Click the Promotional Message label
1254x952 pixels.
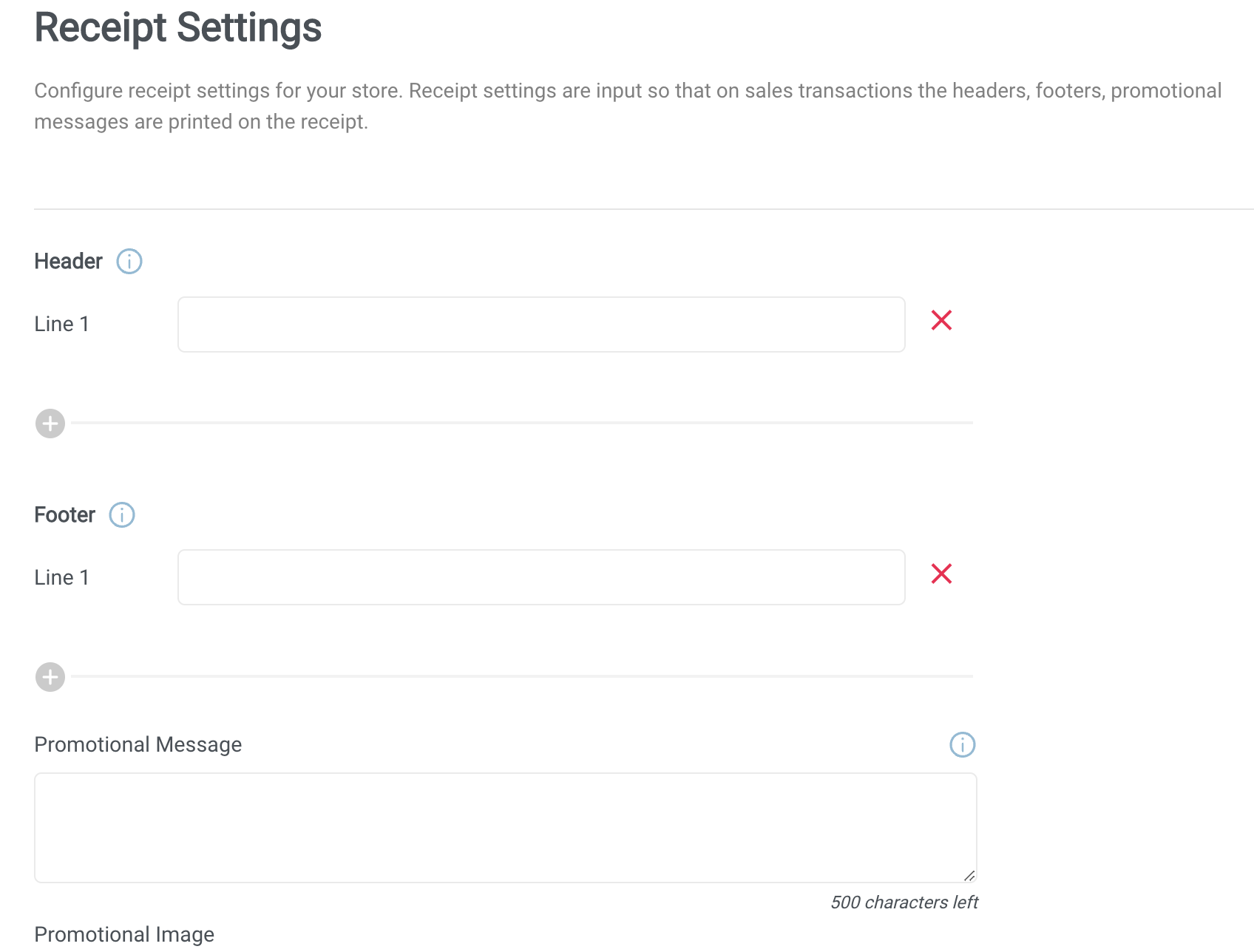point(138,744)
